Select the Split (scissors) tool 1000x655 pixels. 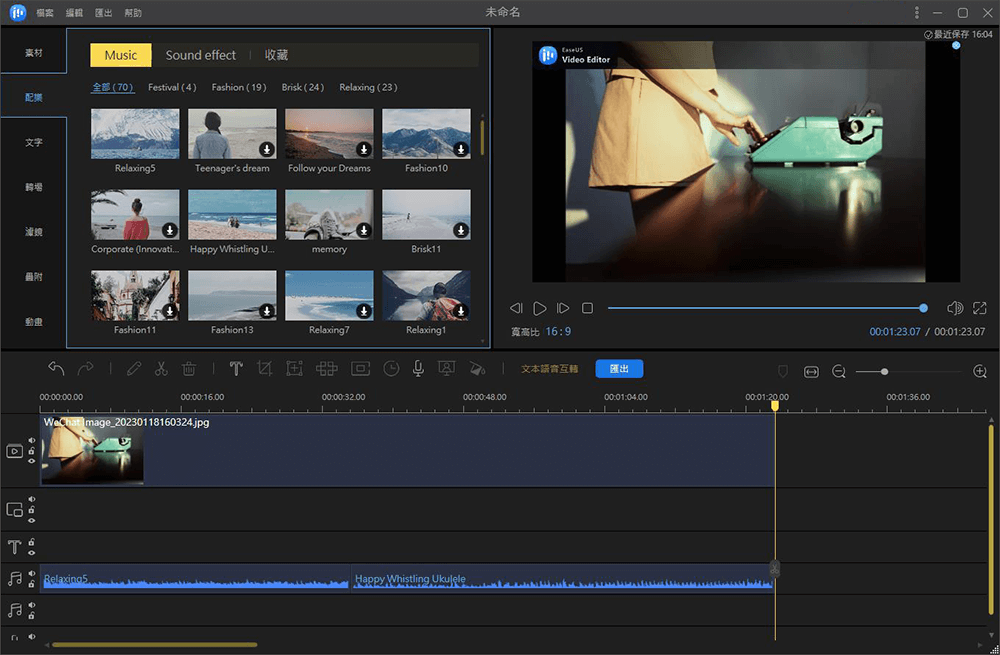[161, 370]
